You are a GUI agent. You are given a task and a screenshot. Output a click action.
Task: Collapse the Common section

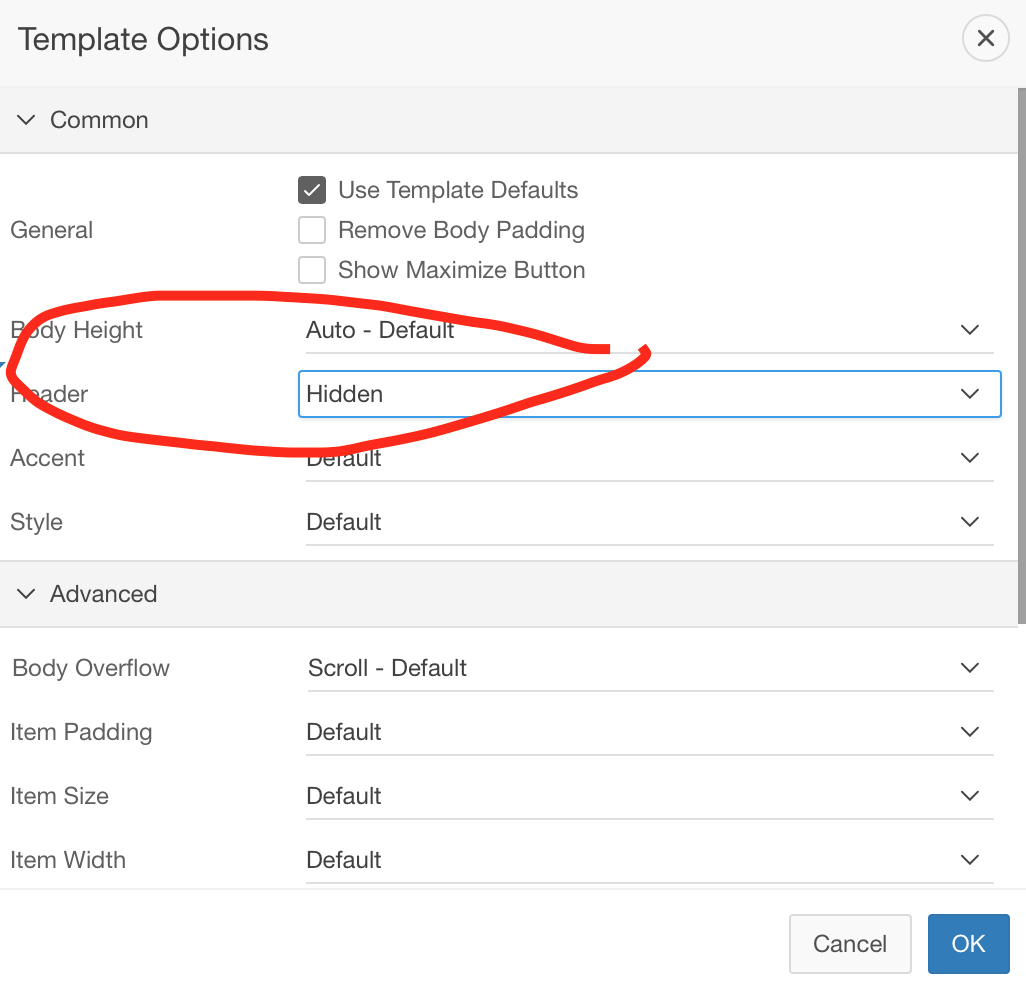tap(26, 119)
